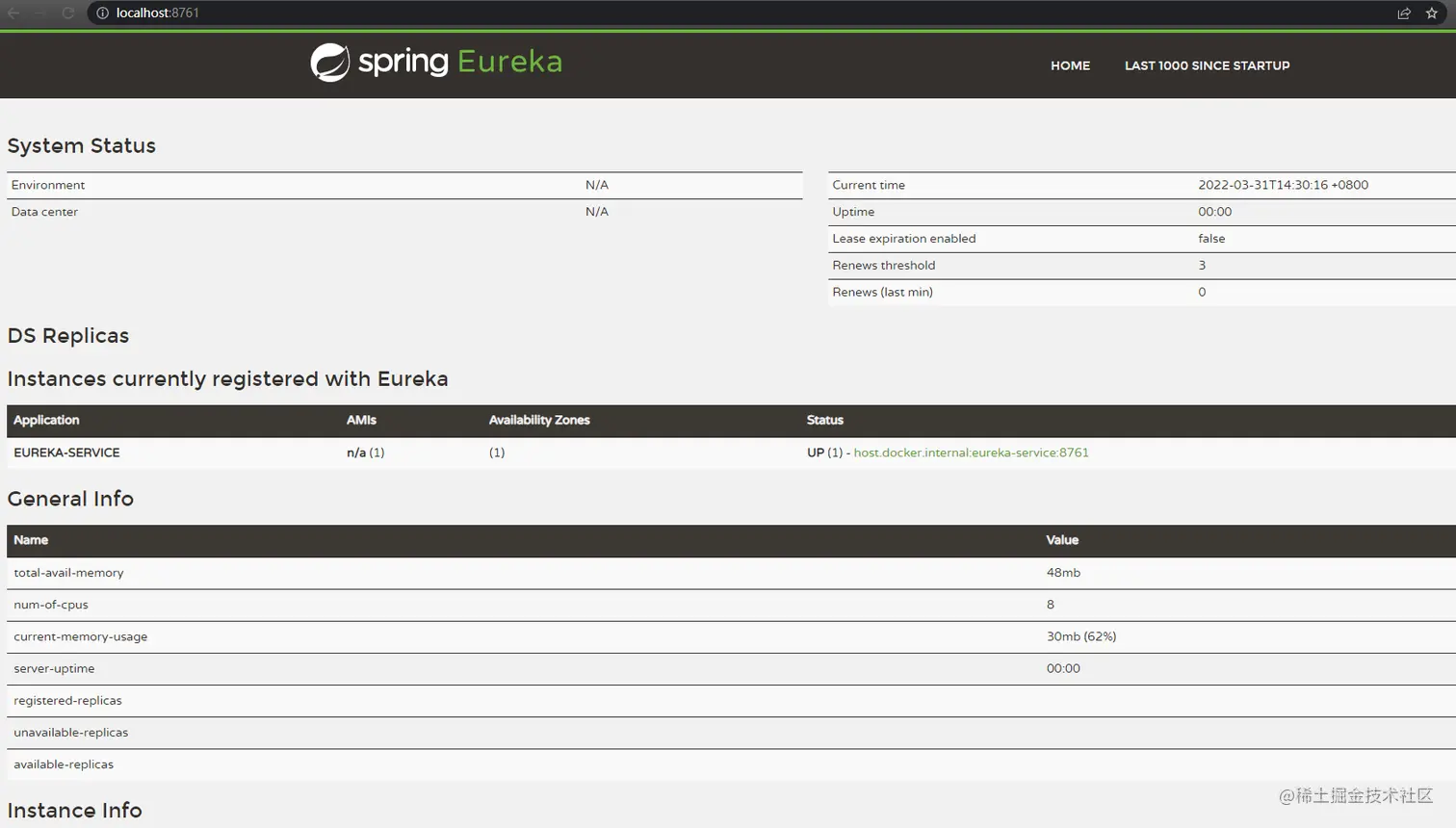The width and height of the screenshot is (1456, 828).
Task: Click the DS Replicas heading
Action: [x=67, y=335]
